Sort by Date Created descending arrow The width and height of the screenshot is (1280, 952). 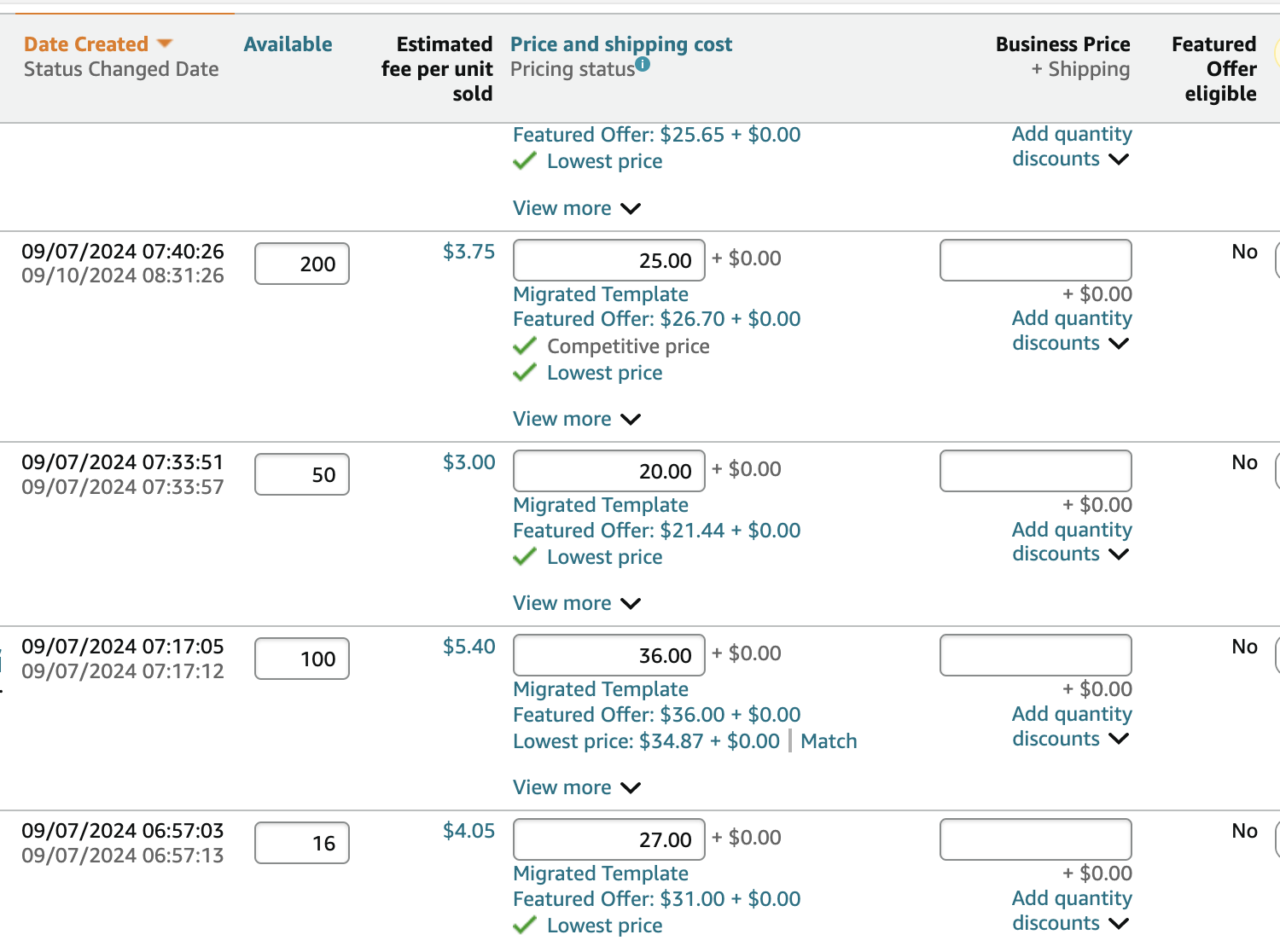click(x=165, y=44)
